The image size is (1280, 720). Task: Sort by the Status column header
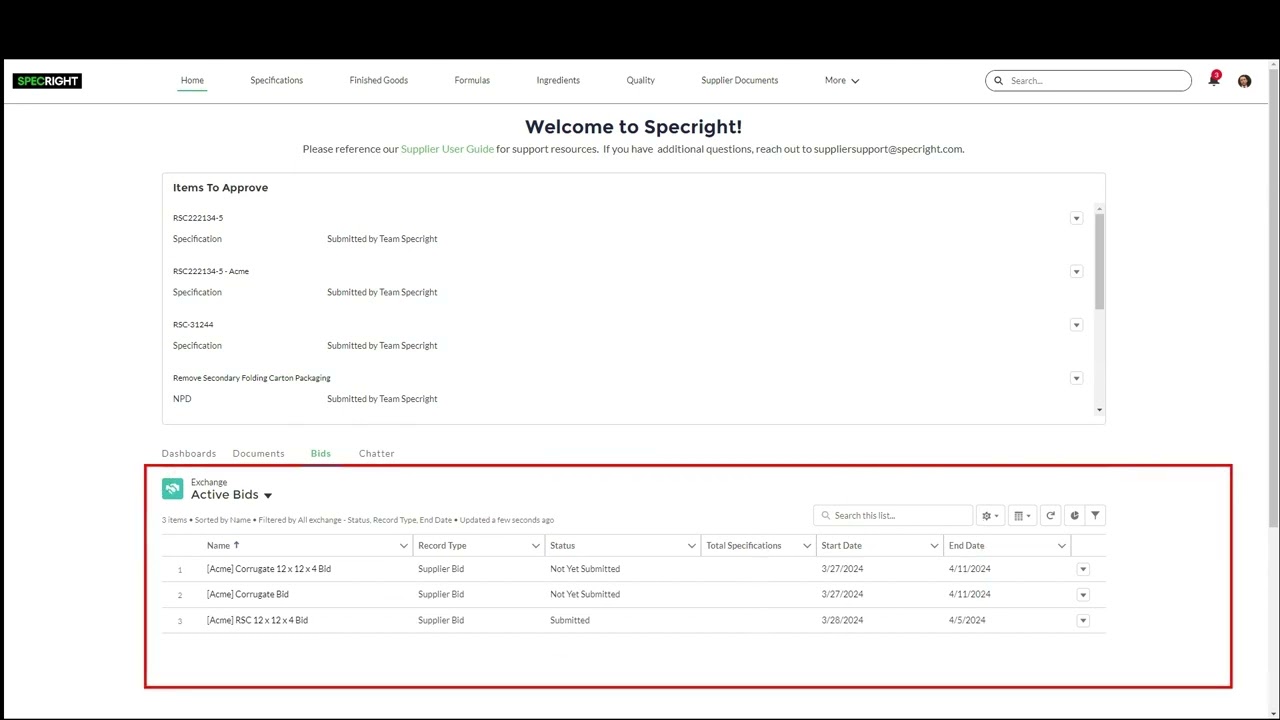coord(562,546)
